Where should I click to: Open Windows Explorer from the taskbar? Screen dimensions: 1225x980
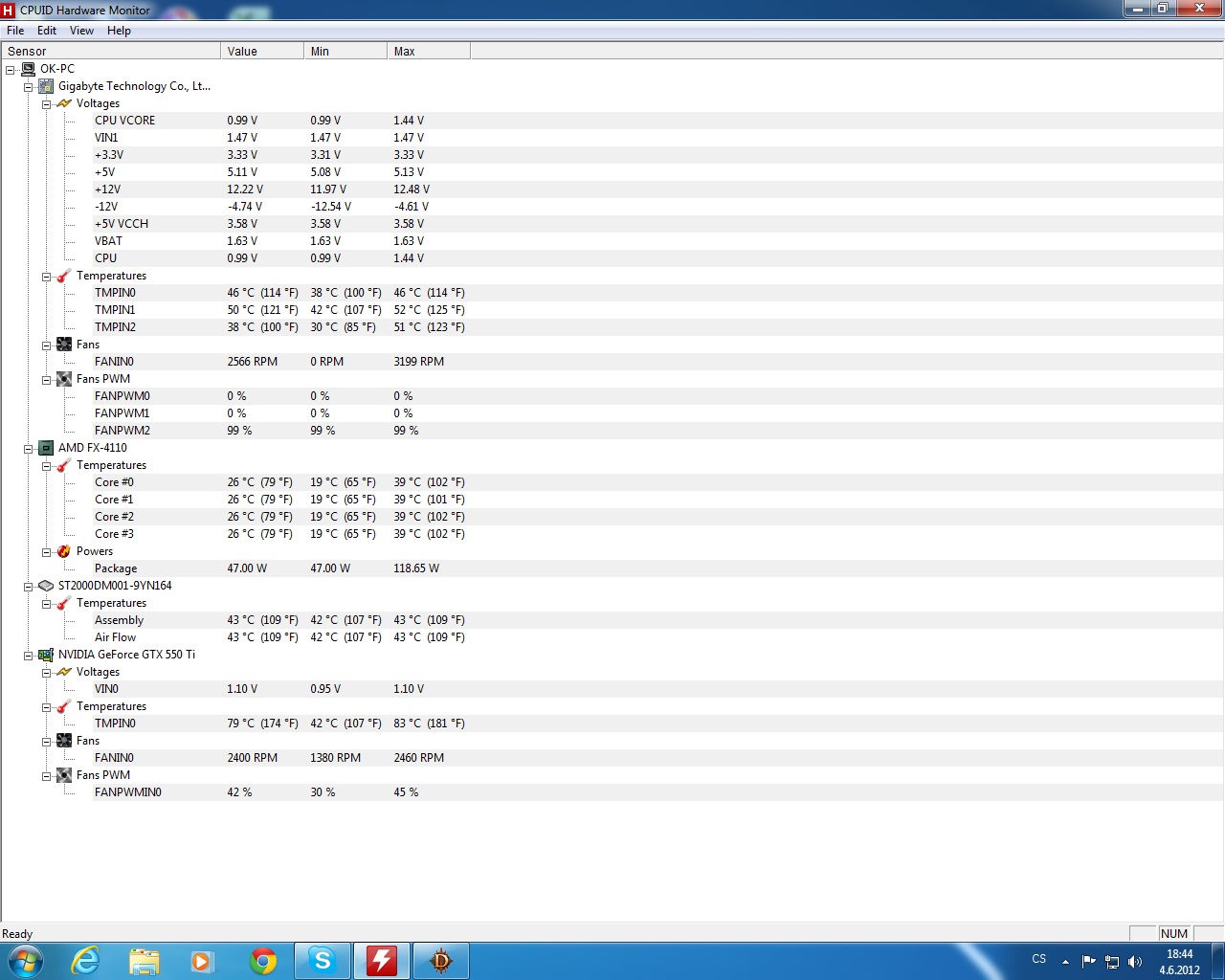tap(145, 961)
